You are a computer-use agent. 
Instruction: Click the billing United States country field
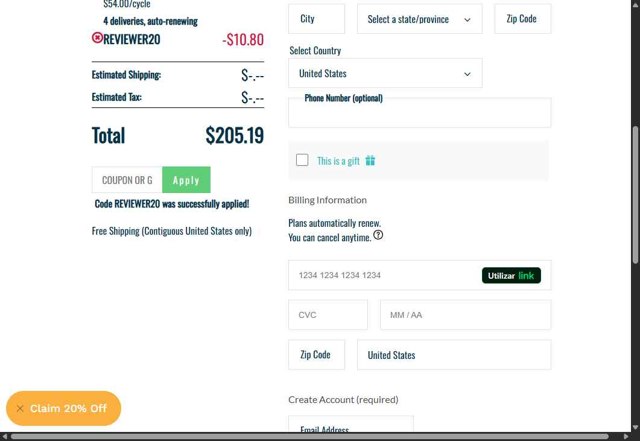pos(454,355)
